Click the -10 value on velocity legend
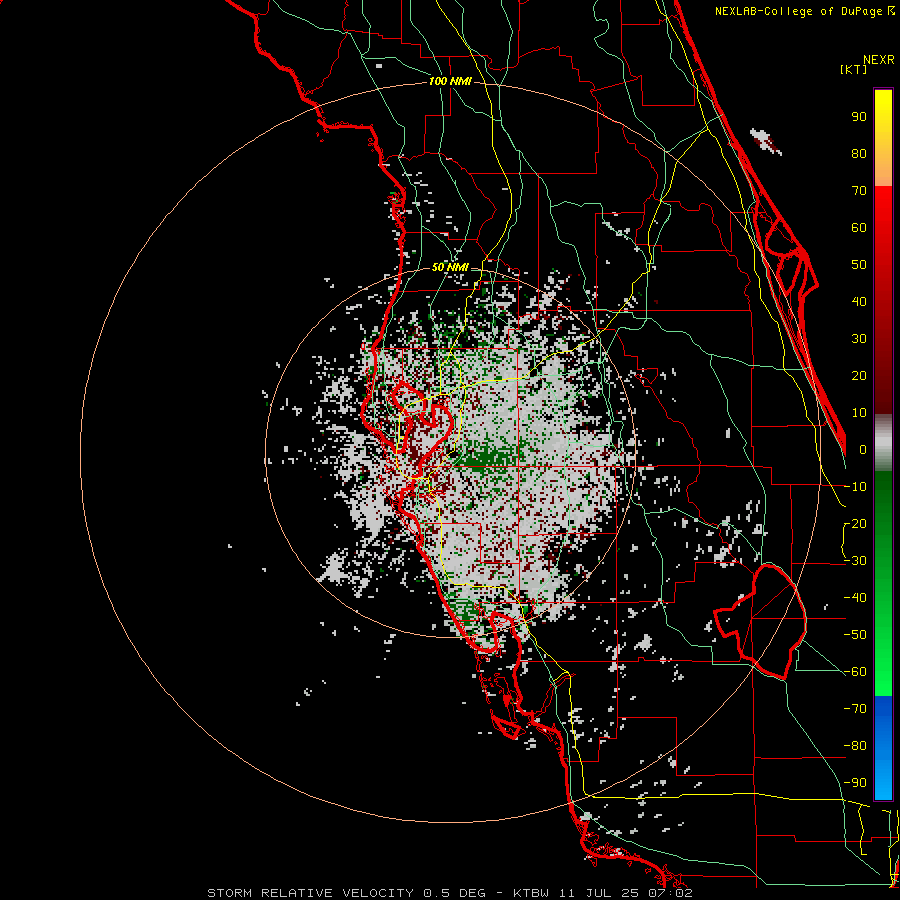Screen dimensions: 900x900 click(x=855, y=487)
